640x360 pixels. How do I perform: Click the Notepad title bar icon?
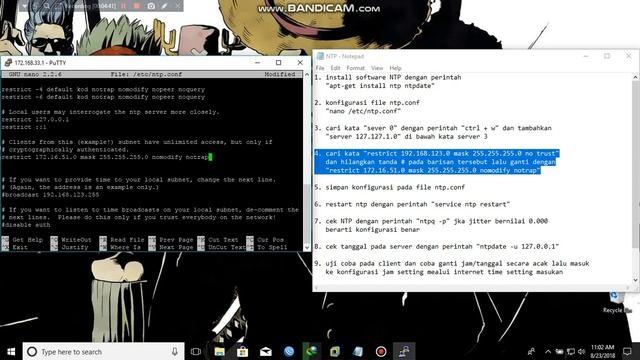[320, 56]
